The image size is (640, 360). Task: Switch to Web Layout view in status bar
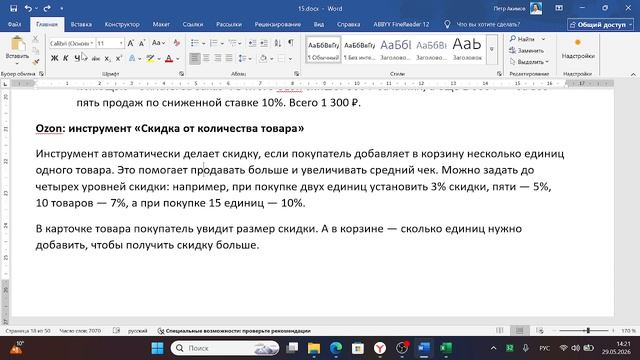pos(540,331)
